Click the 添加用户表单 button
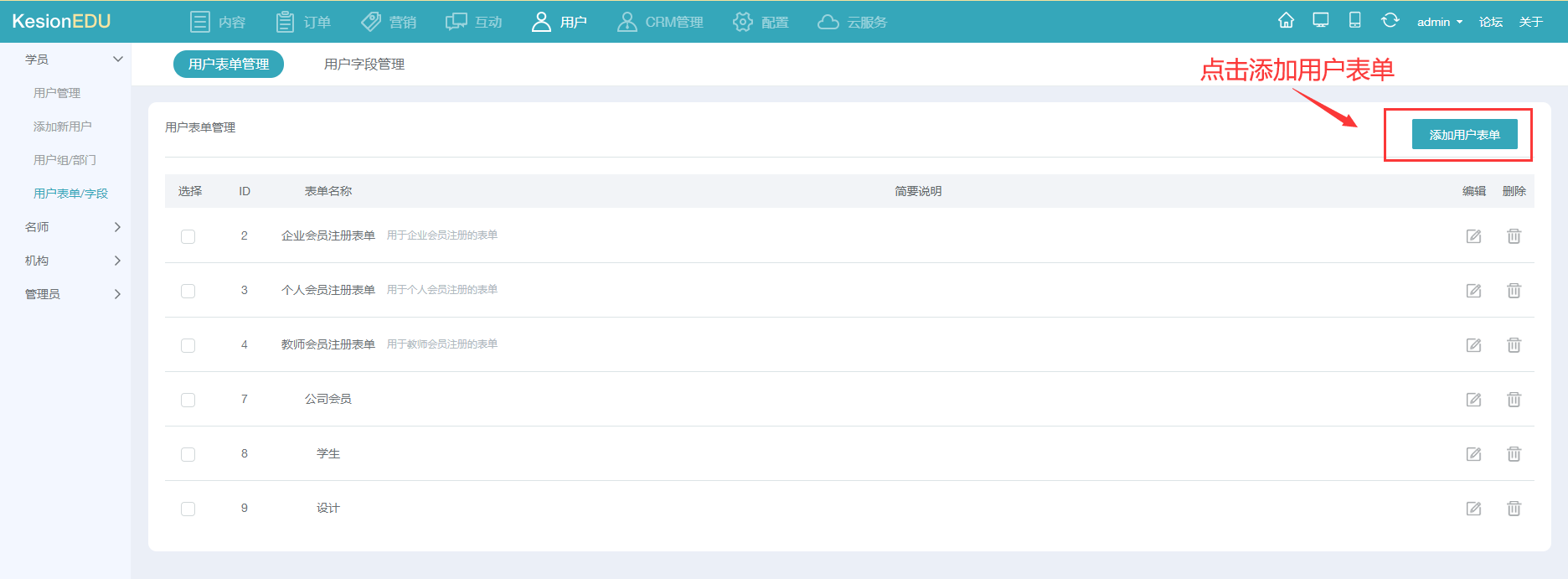1568x579 pixels. 1464,135
